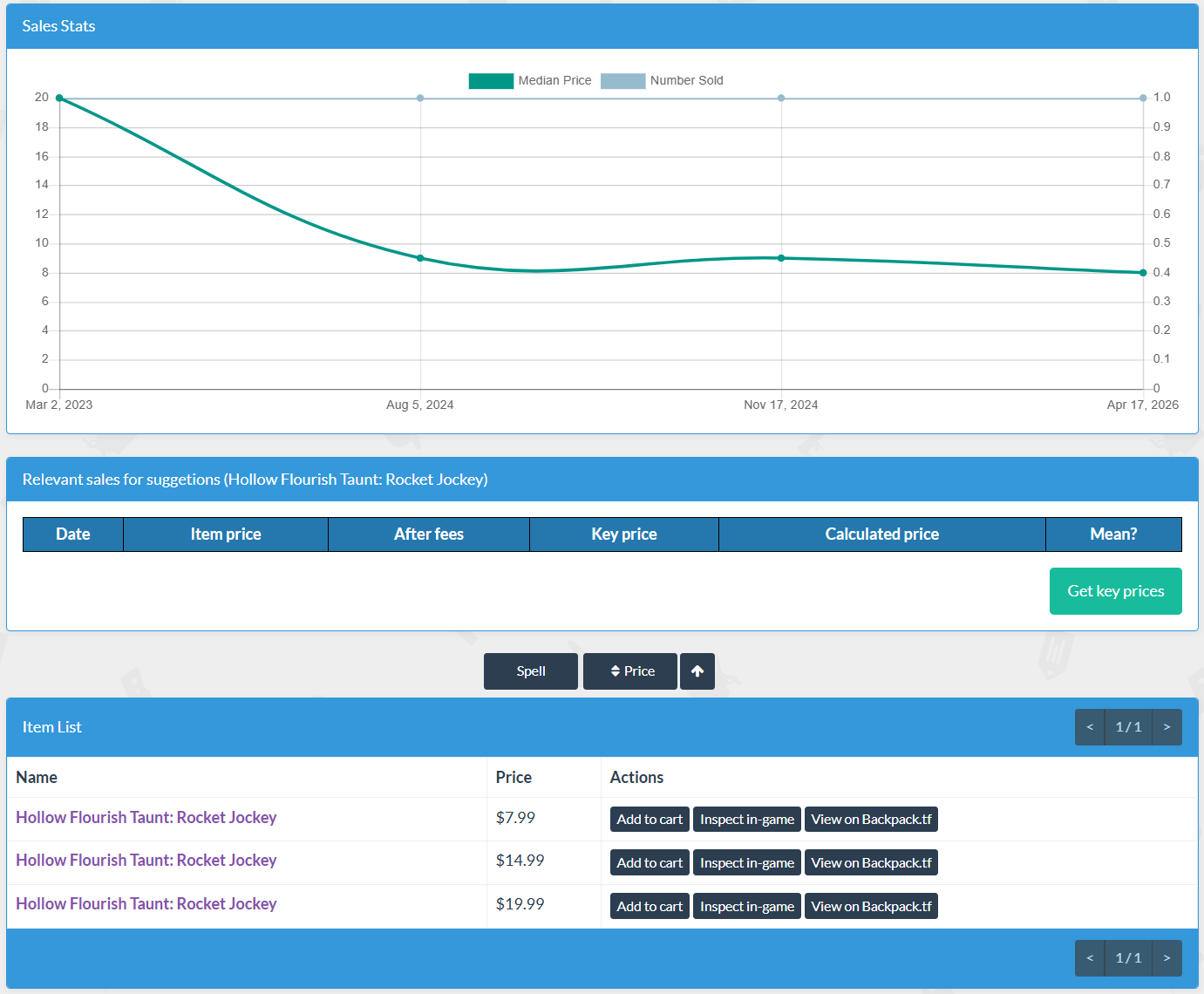Click the Nov 17, 2024 median price data point
This screenshot has height=994, width=1204.
pyautogui.click(x=781, y=258)
